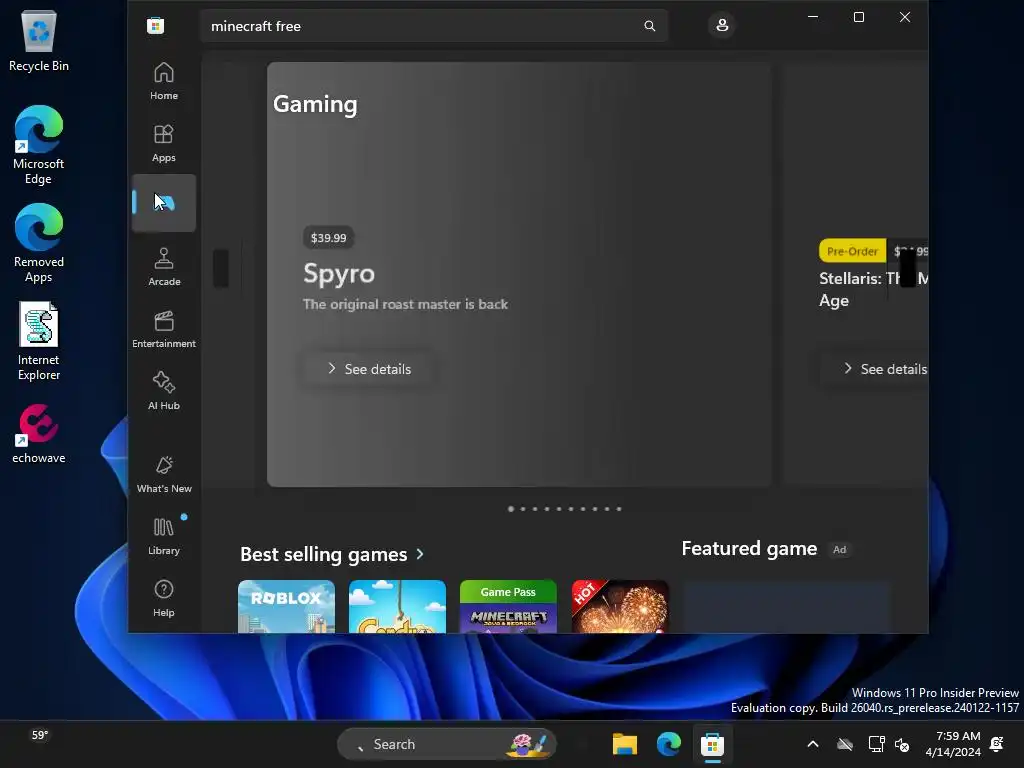Open Recycle Bin on the desktop
This screenshot has width=1024, height=768.
pos(39,42)
